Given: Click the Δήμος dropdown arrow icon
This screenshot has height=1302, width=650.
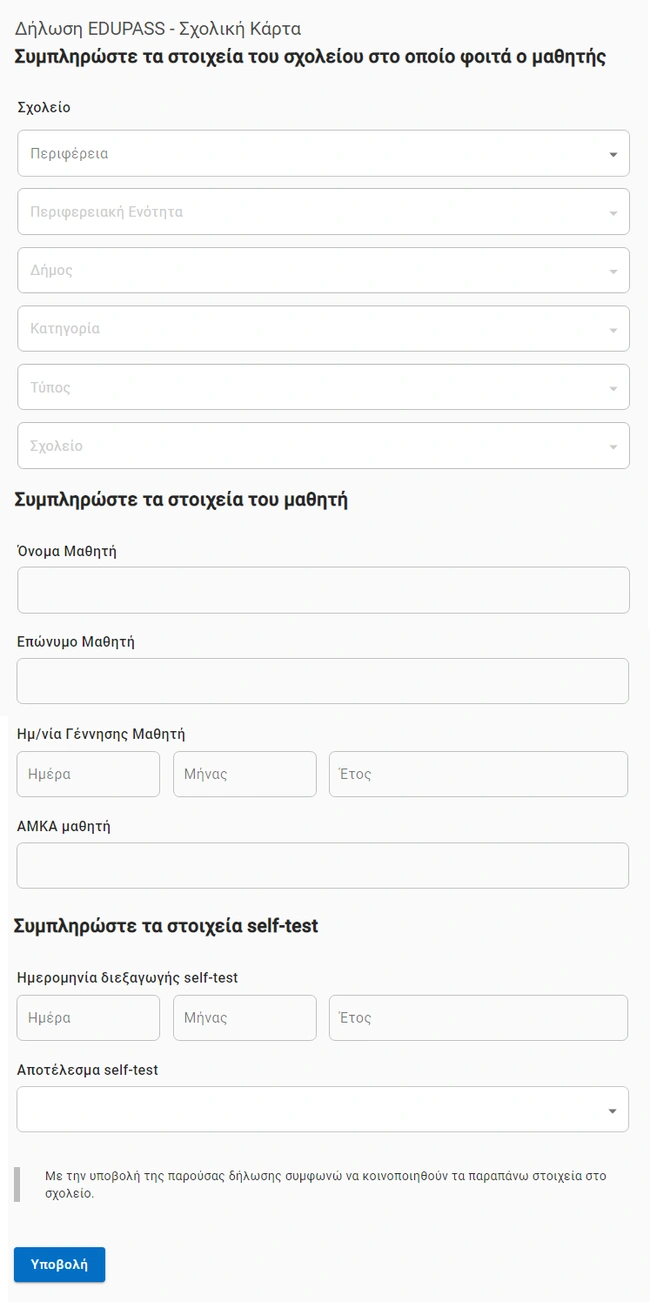Looking at the screenshot, I should [612, 271].
